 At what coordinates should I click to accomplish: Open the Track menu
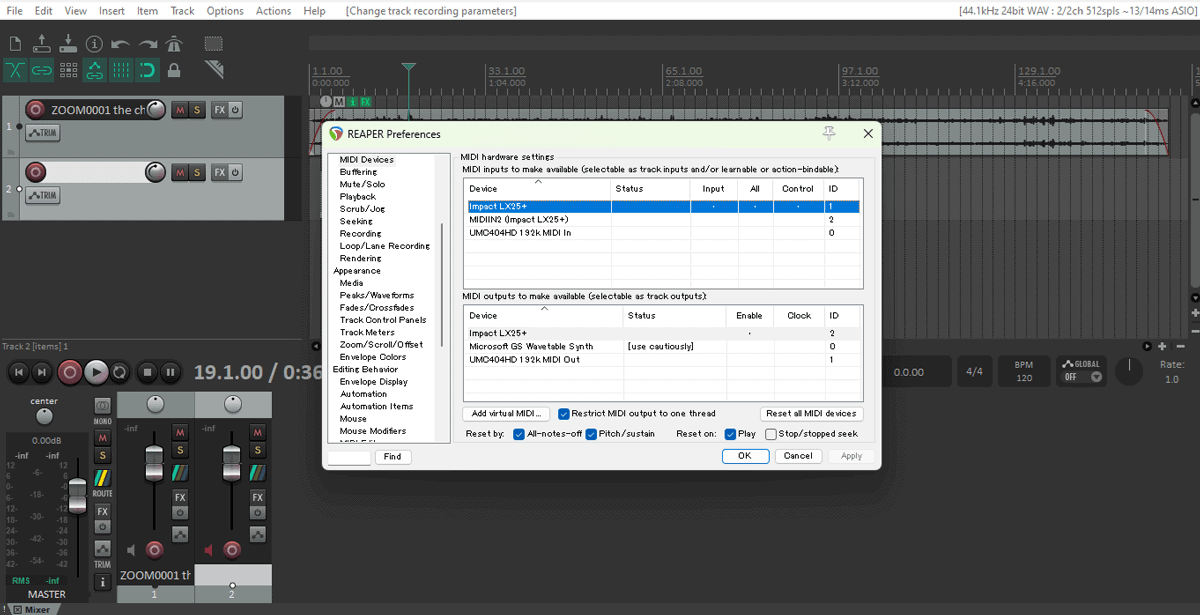[x=182, y=11]
